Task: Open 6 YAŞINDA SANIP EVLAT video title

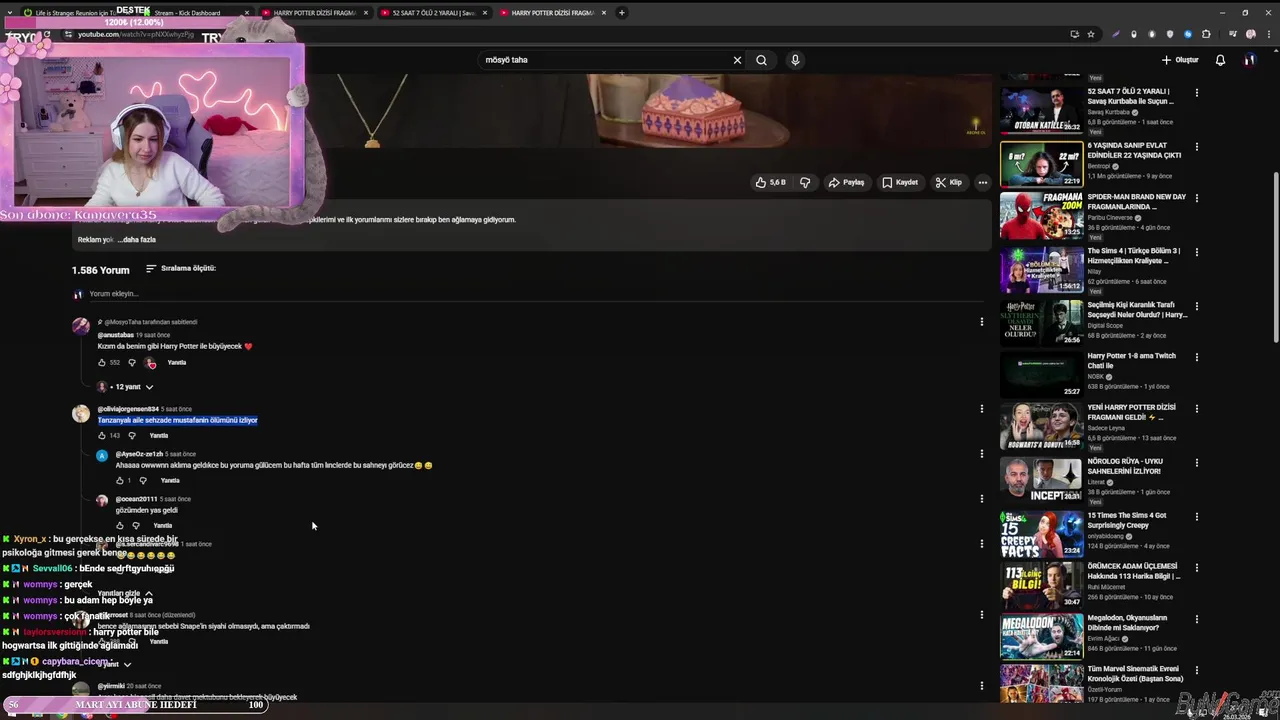Action: [1134, 150]
